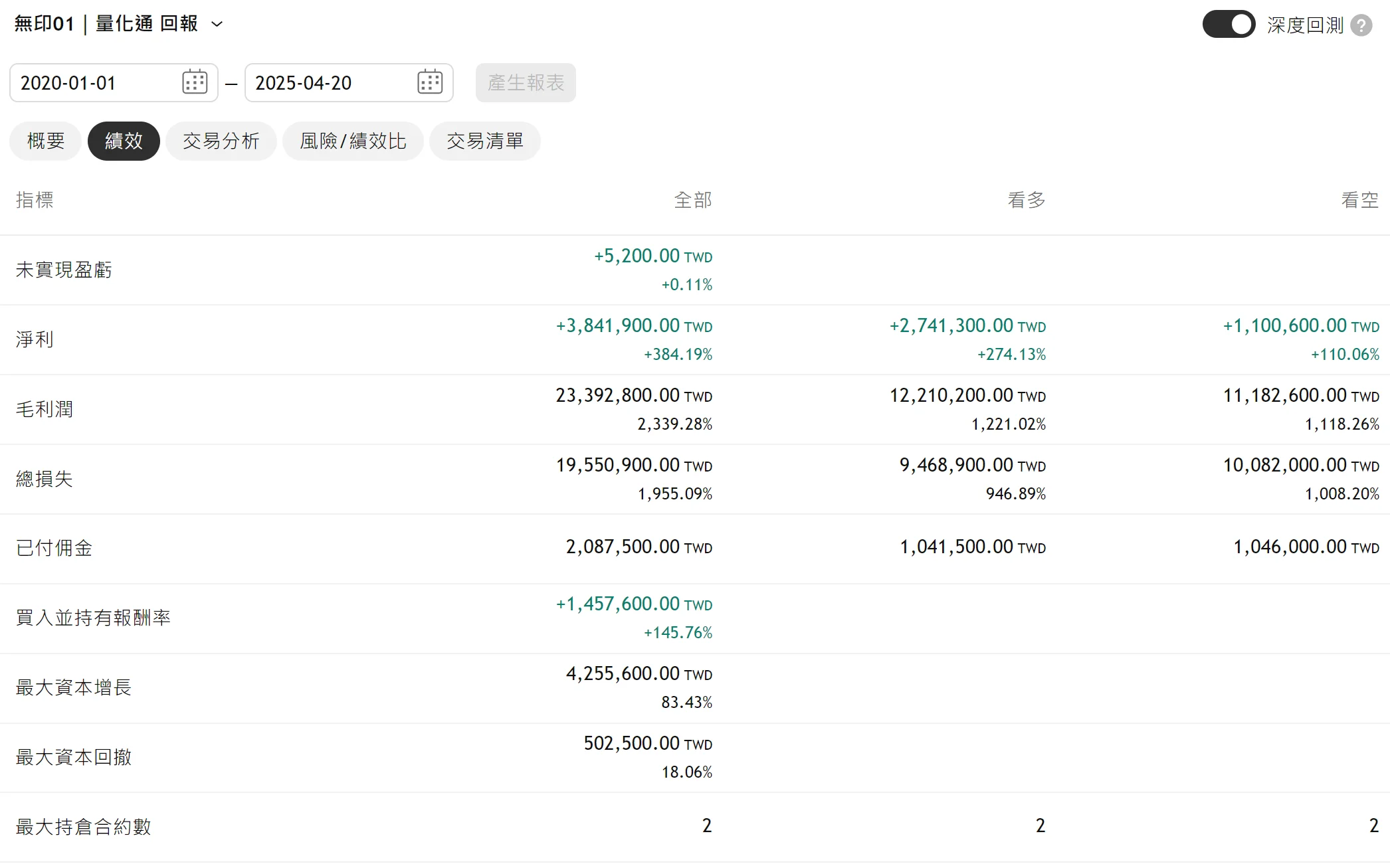This screenshot has height=868, width=1390.
Task: Click the 1,041,500.00 TWD long commission
Action: [x=973, y=547]
